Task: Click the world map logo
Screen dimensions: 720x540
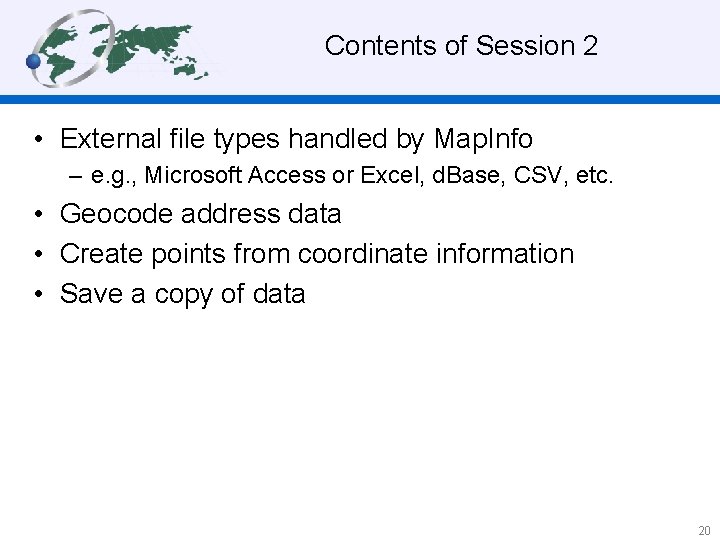Action: click(x=125, y=48)
